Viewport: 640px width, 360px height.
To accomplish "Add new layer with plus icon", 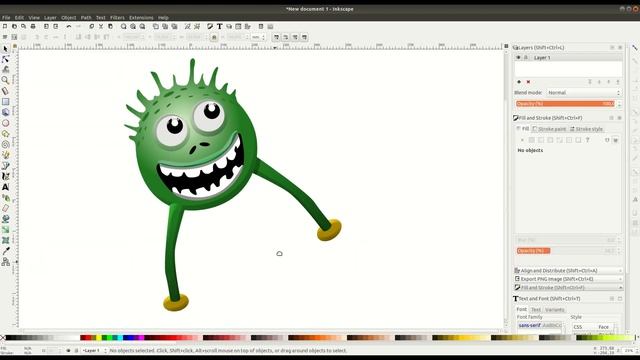I will 519,82.
